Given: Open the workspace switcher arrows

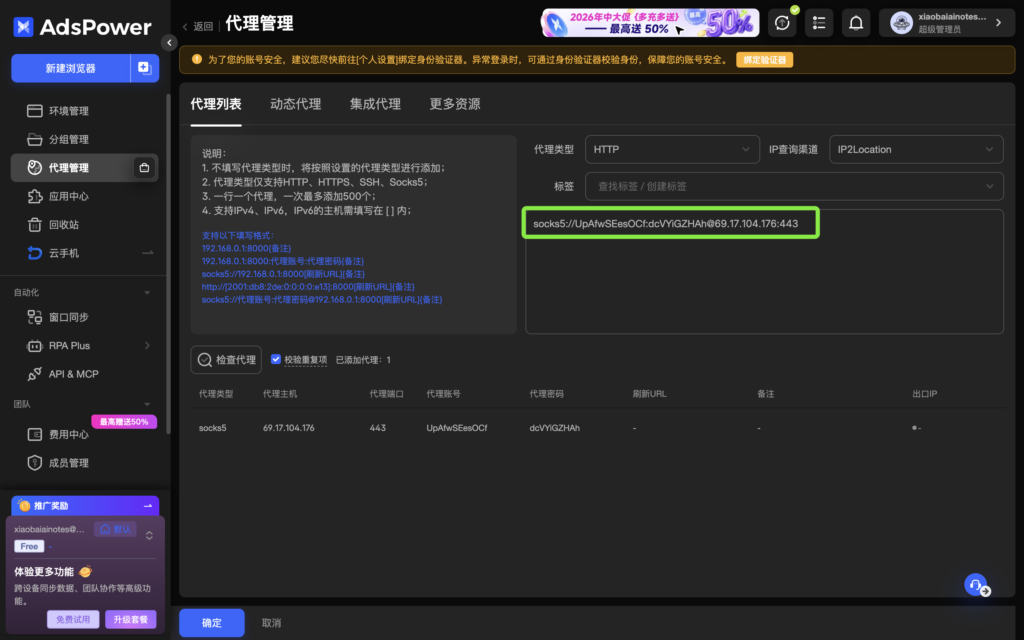Looking at the screenshot, I should 149,536.
